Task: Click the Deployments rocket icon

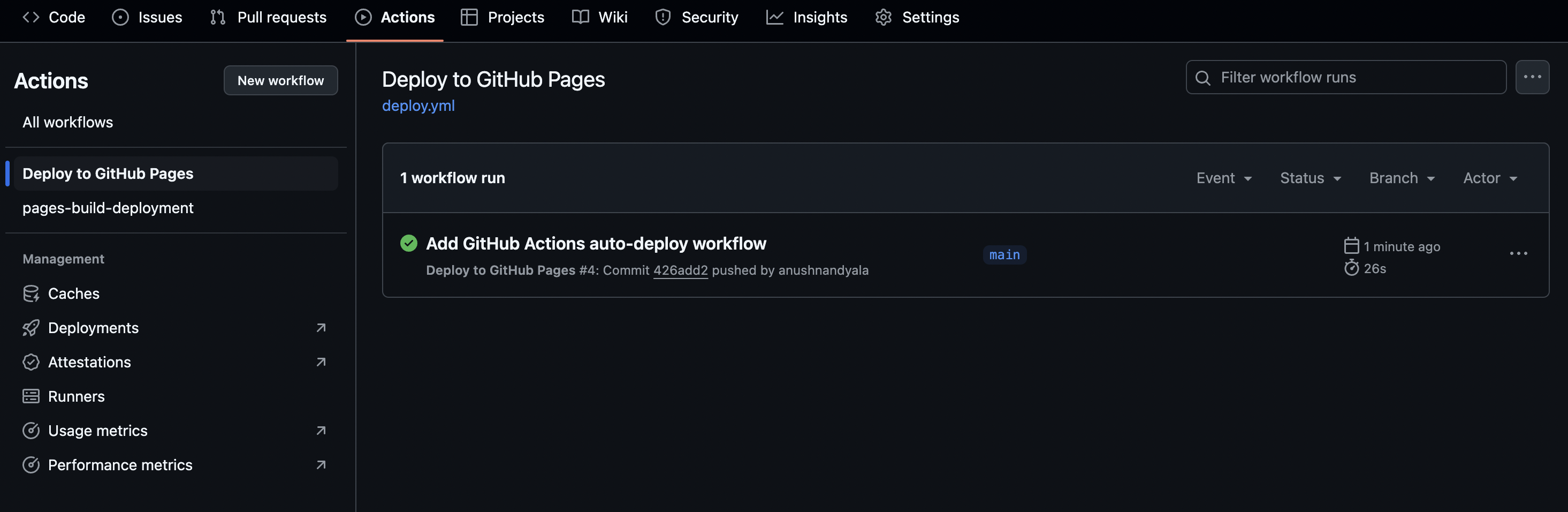Action: pyautogui.click(x=31, y=328)
